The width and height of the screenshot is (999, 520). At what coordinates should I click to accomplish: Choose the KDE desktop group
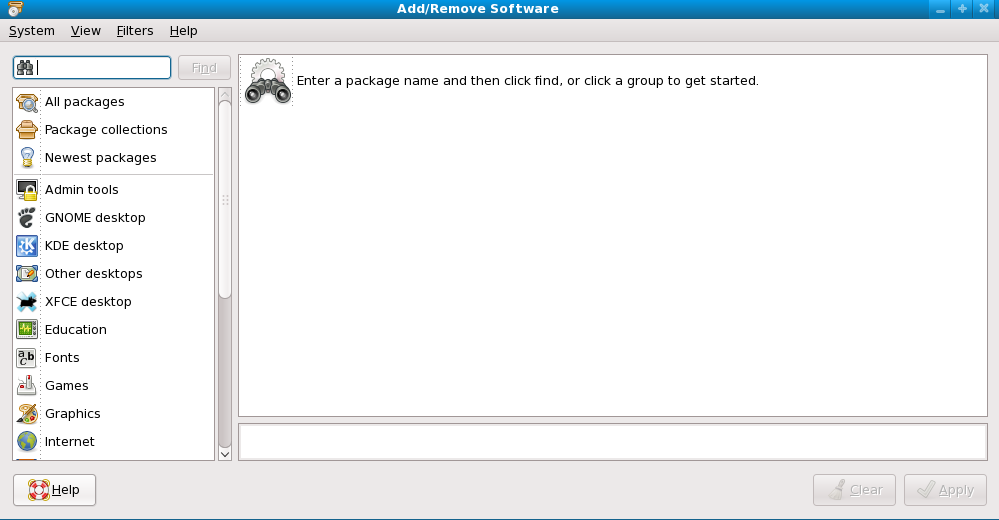point(113,246)
